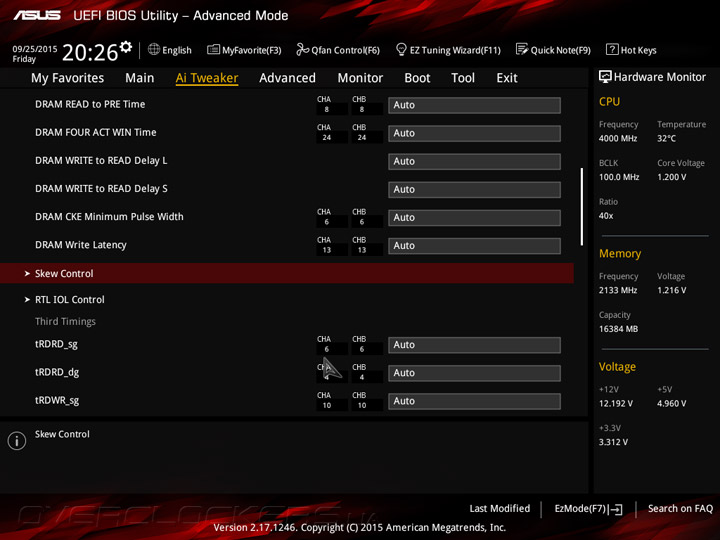720x540 pixels.
Task: Open DRAM READ to PRE Time Auto field
Action: tap(474, 105)
